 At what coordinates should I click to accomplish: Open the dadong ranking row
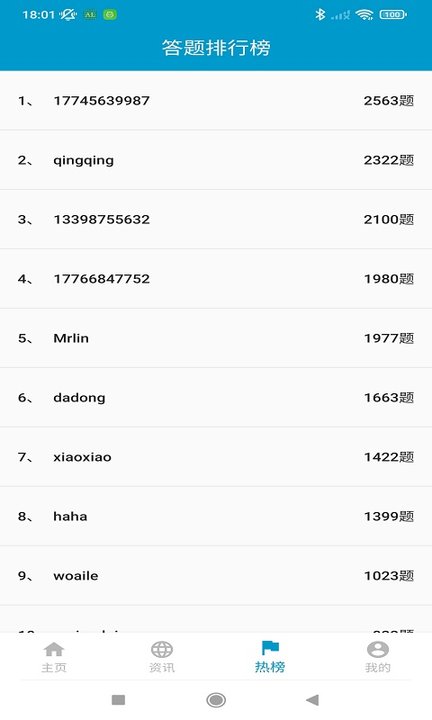click(216, 397)
